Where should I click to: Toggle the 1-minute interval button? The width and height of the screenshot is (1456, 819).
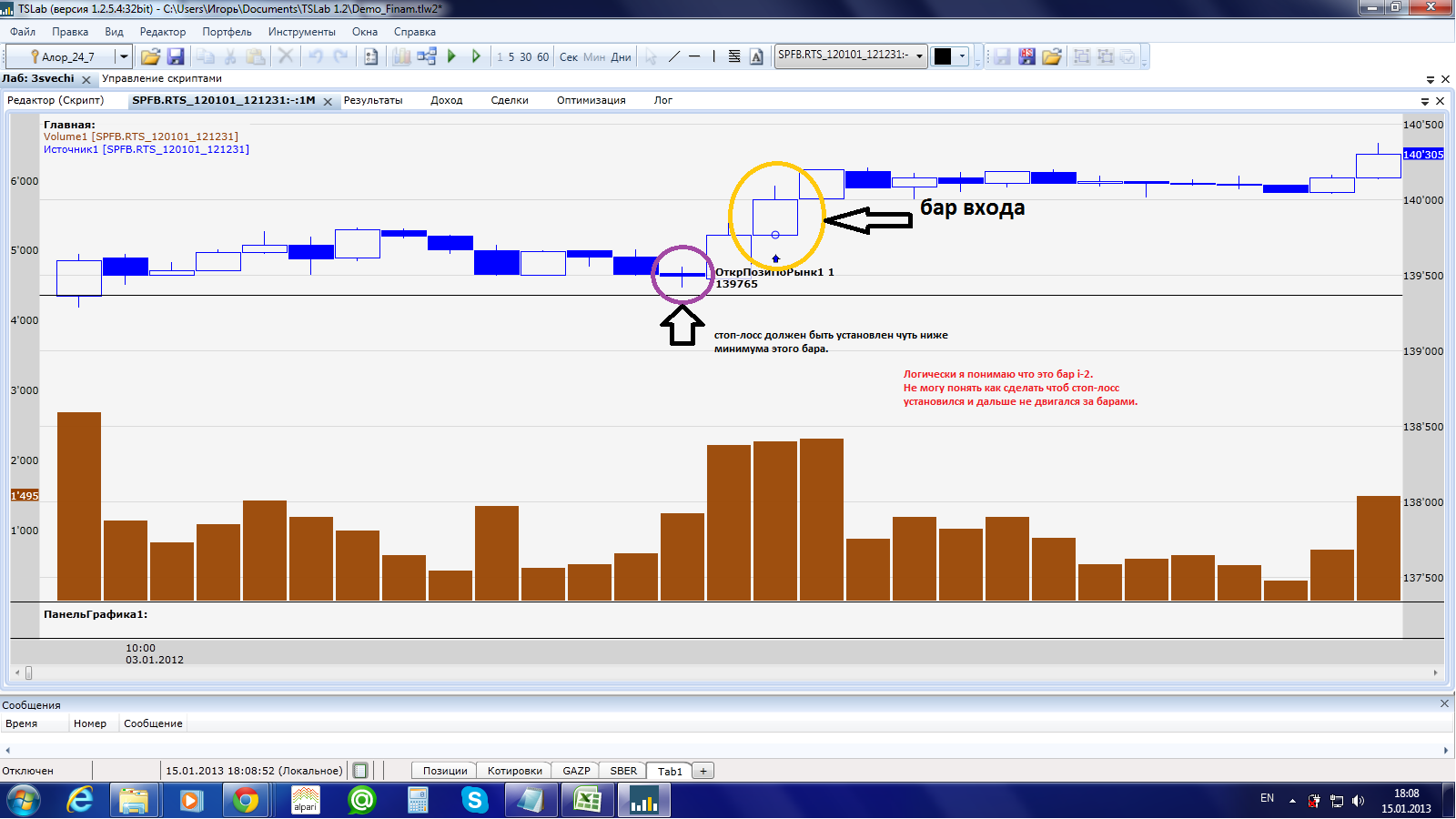[500, 56]
